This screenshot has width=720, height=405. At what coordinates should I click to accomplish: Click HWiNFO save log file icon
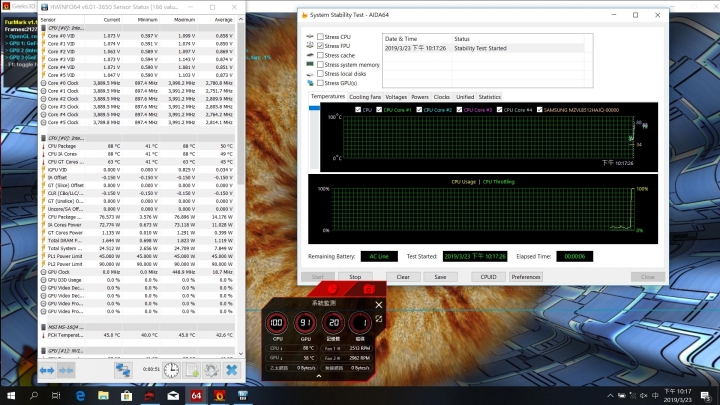click(190, 370)
